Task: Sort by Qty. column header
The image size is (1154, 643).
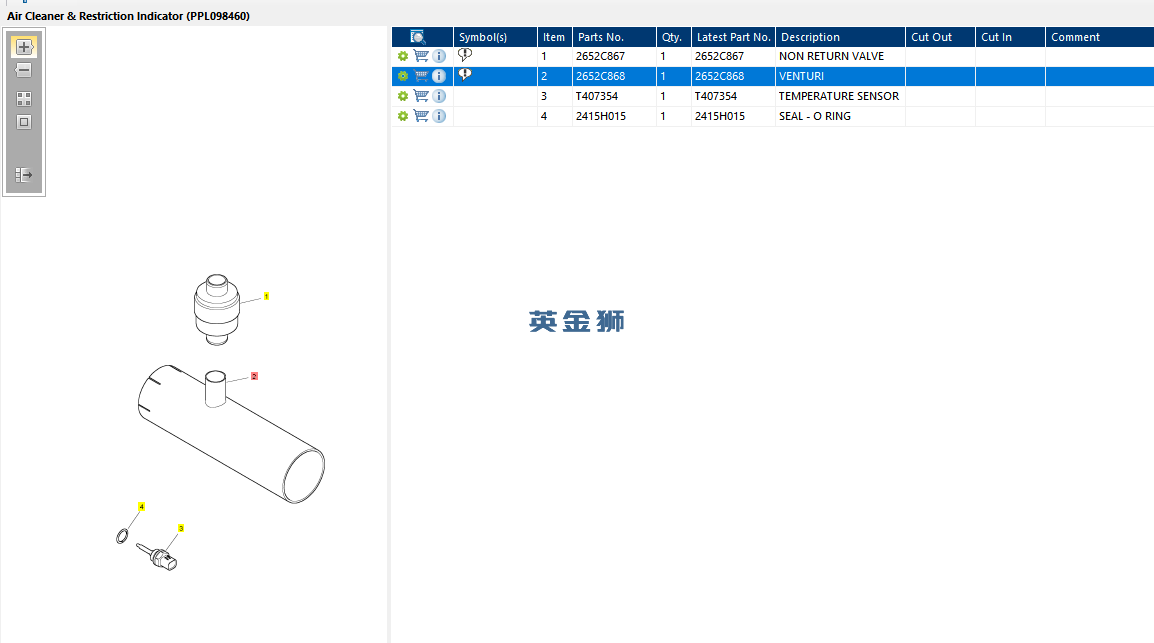Action: 673,37
